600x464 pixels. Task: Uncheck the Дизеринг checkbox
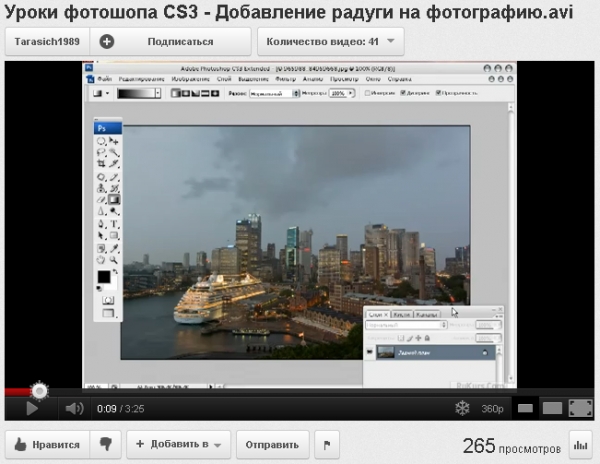[x=403, y=93]
